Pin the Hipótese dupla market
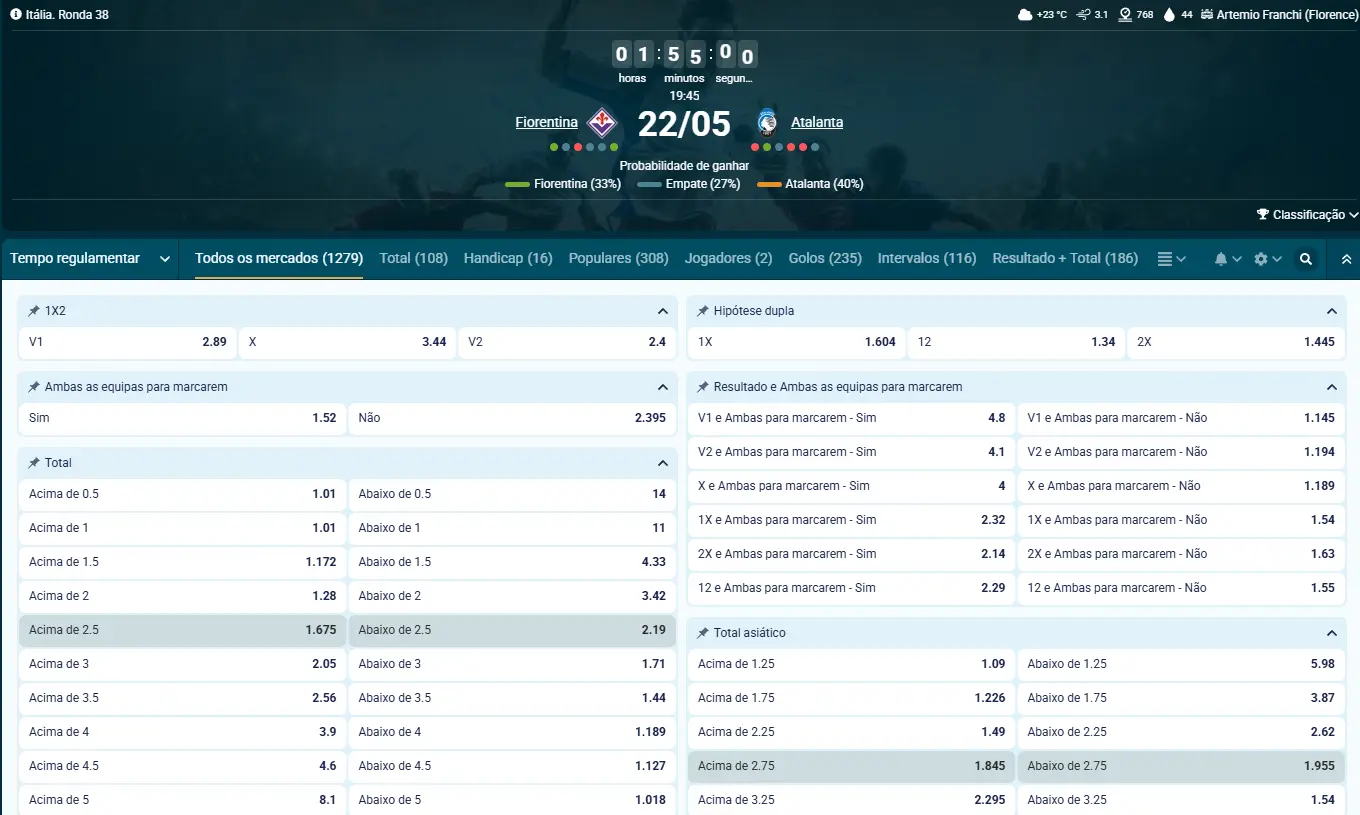Screen dimensions: 1360x815 [x=703, y=311]
